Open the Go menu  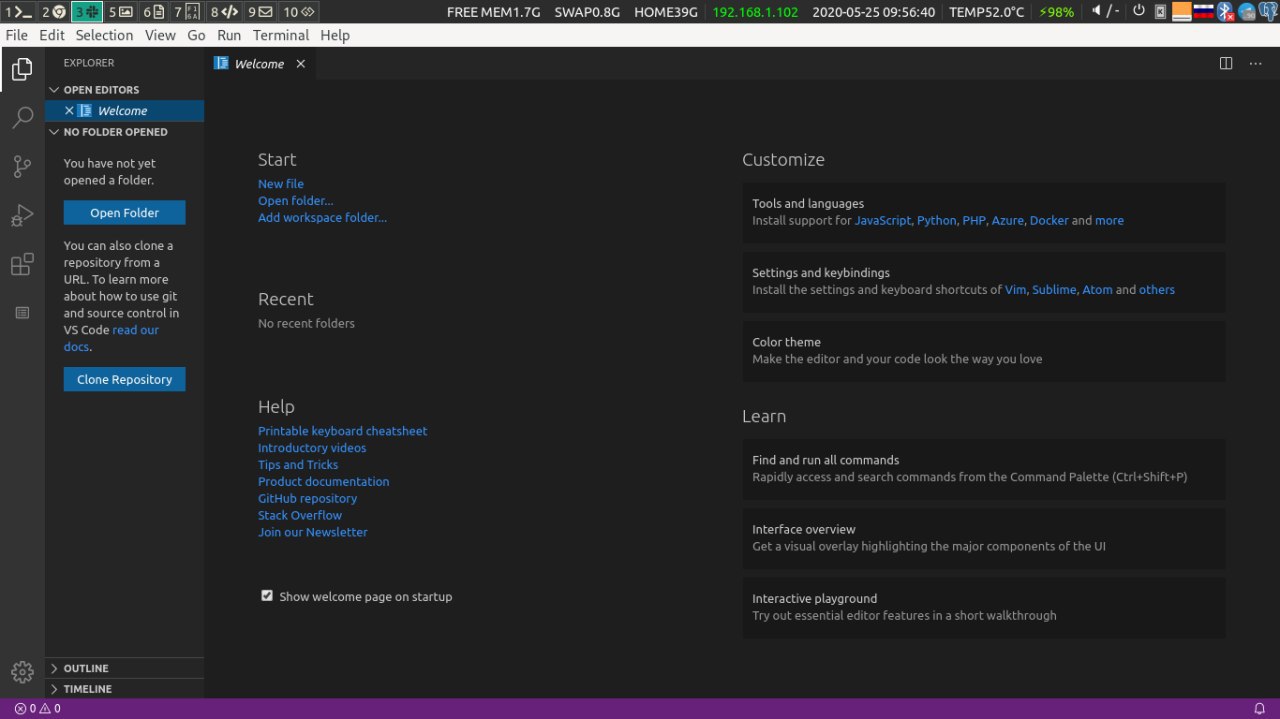pos(196,35)
